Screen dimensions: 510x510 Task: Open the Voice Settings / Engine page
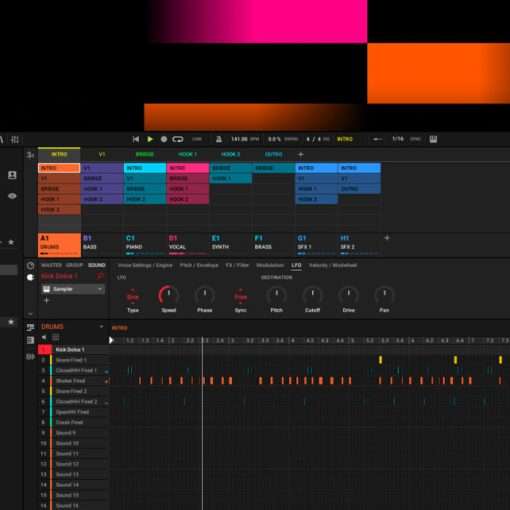(145, 265)
